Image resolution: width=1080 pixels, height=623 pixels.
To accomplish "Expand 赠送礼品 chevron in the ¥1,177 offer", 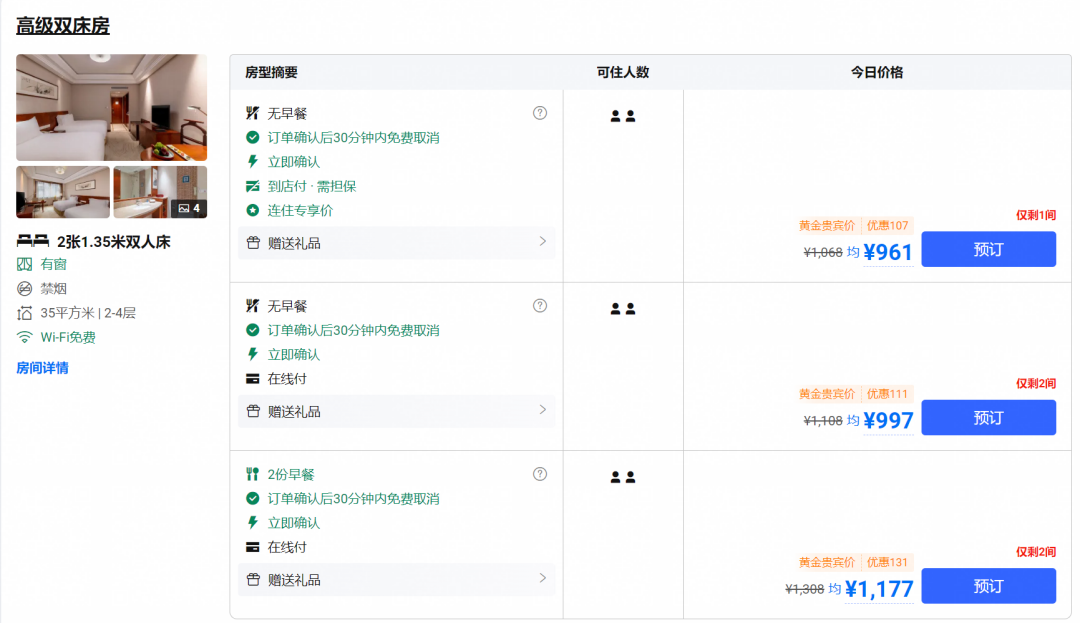I will [x=543, y=578].
